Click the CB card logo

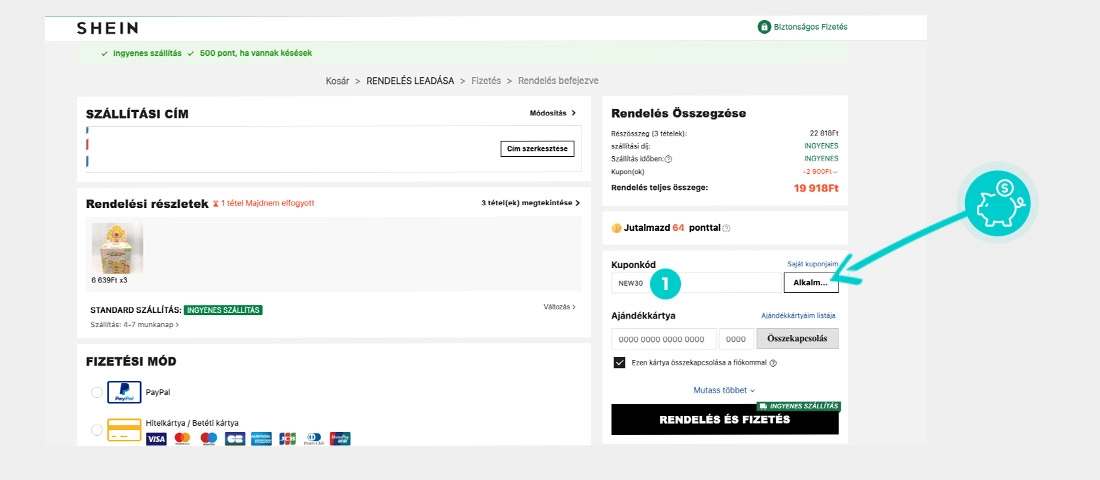pyautogui.click(x=235, y=439)
